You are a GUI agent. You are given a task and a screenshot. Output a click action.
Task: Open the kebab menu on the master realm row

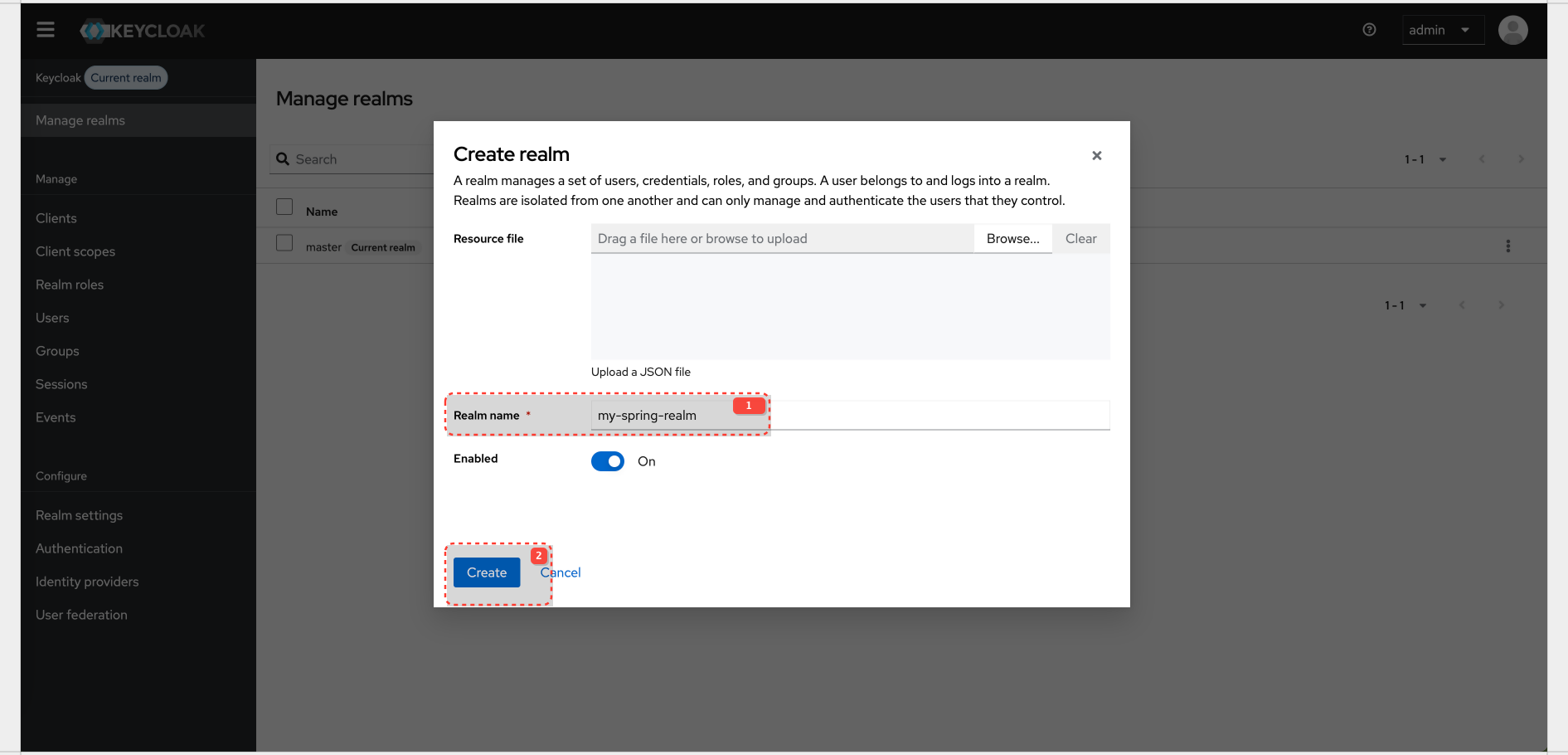coord(1508,246)
